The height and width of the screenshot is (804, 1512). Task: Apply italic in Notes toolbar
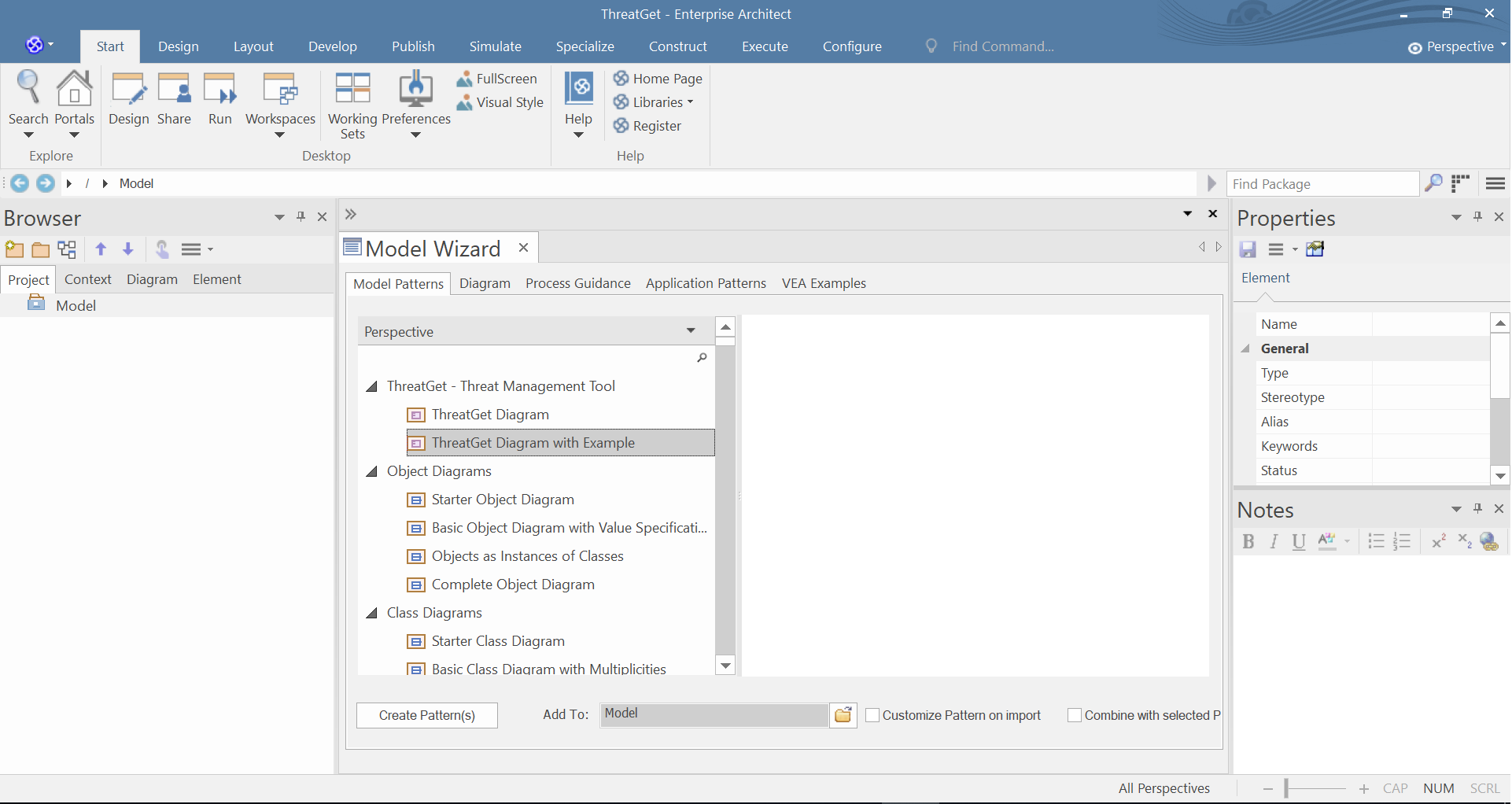coord(1274,541)
